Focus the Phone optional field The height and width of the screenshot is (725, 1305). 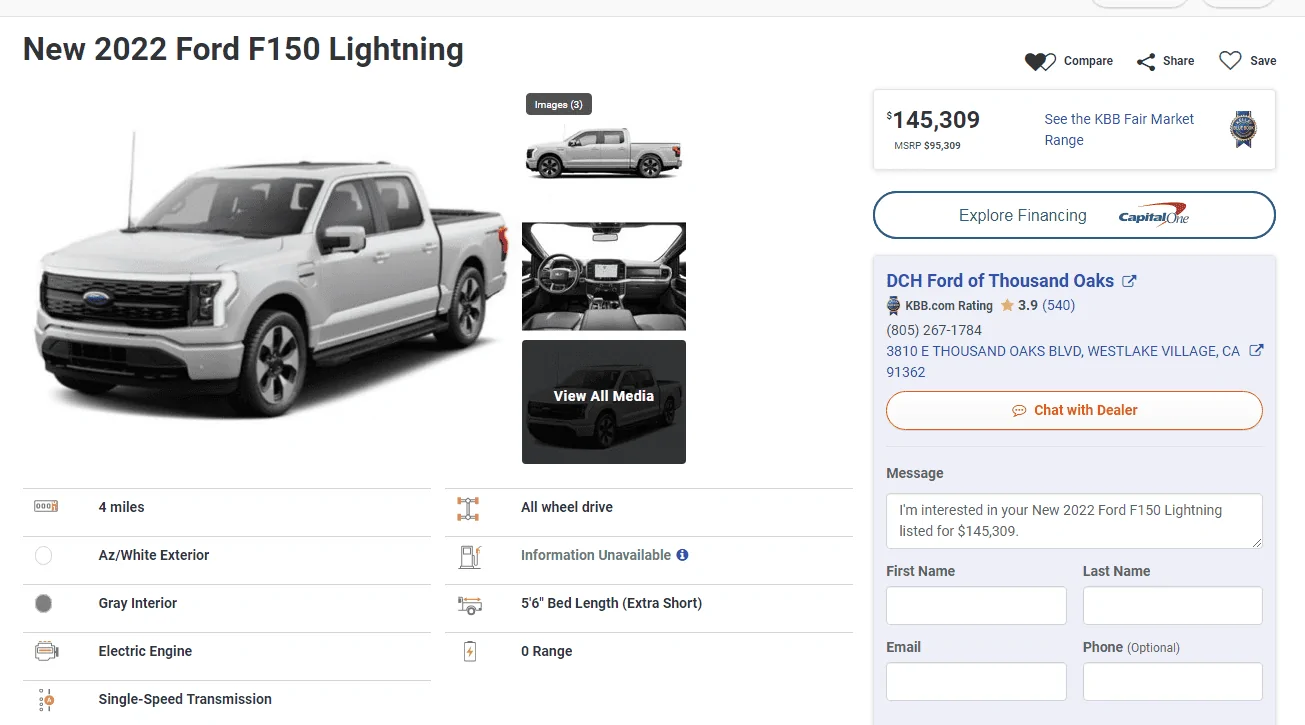click(x=1173, y=682)
